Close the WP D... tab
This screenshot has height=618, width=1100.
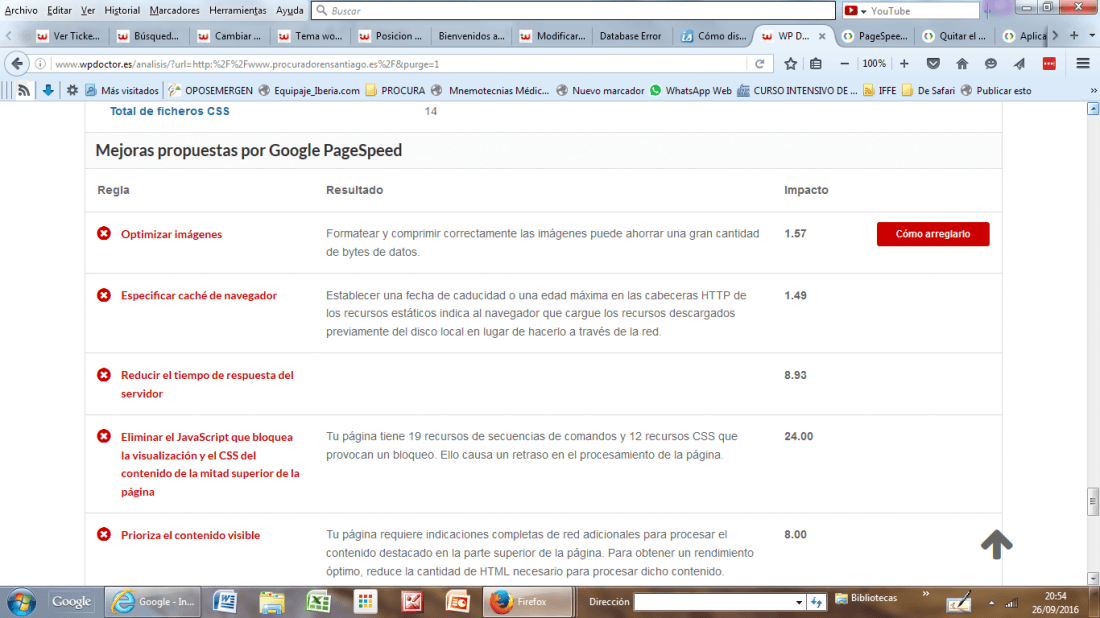[x=822, y=36]
